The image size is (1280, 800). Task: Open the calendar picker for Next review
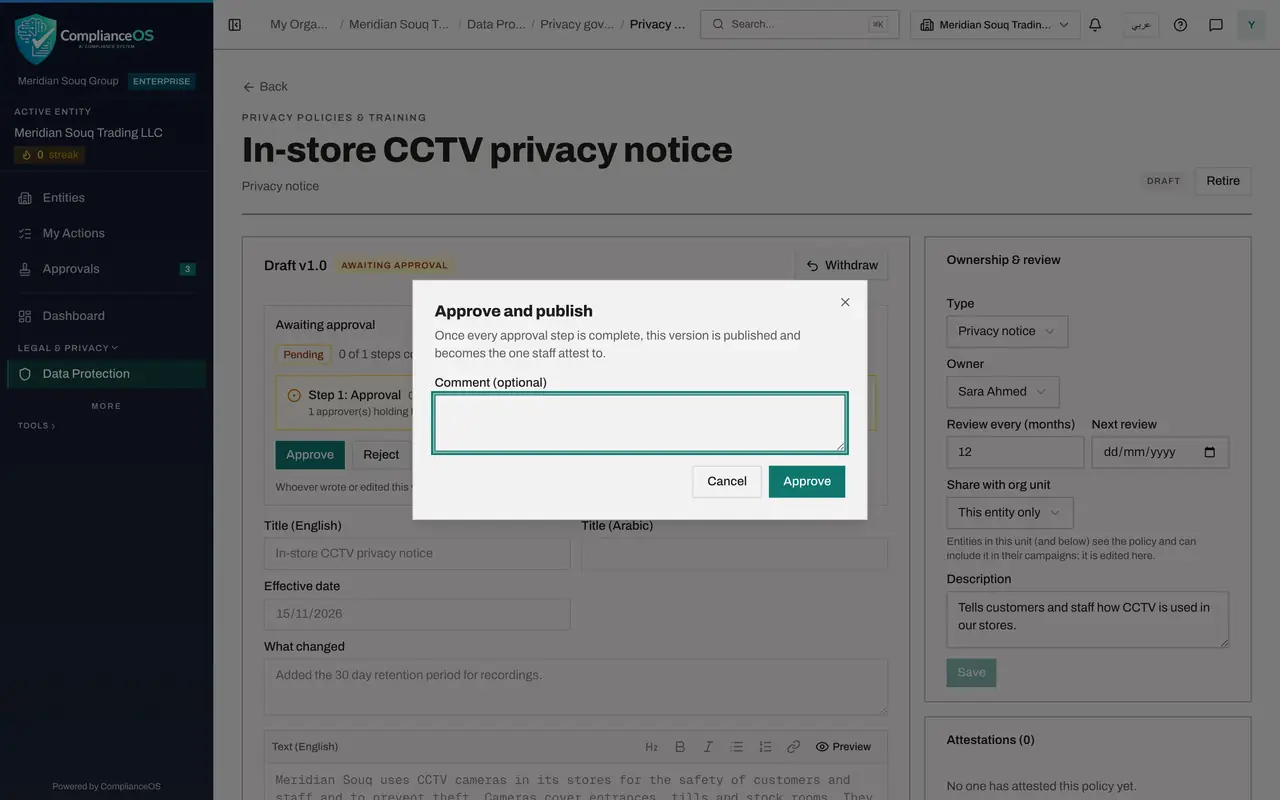coord(1210,452)
